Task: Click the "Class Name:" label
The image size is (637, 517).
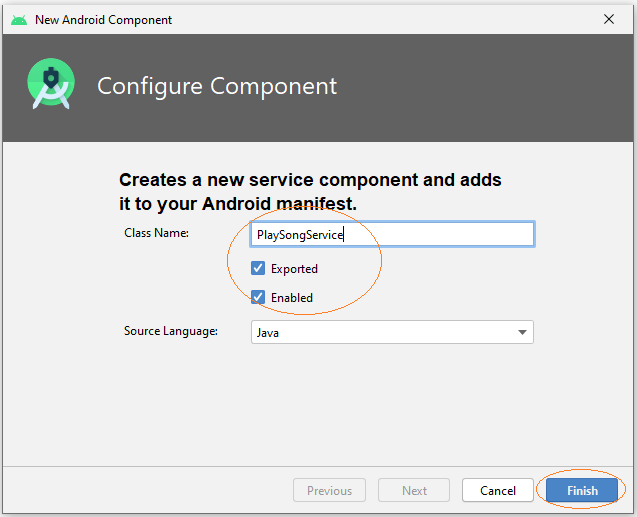Action: tap(156, 233)
